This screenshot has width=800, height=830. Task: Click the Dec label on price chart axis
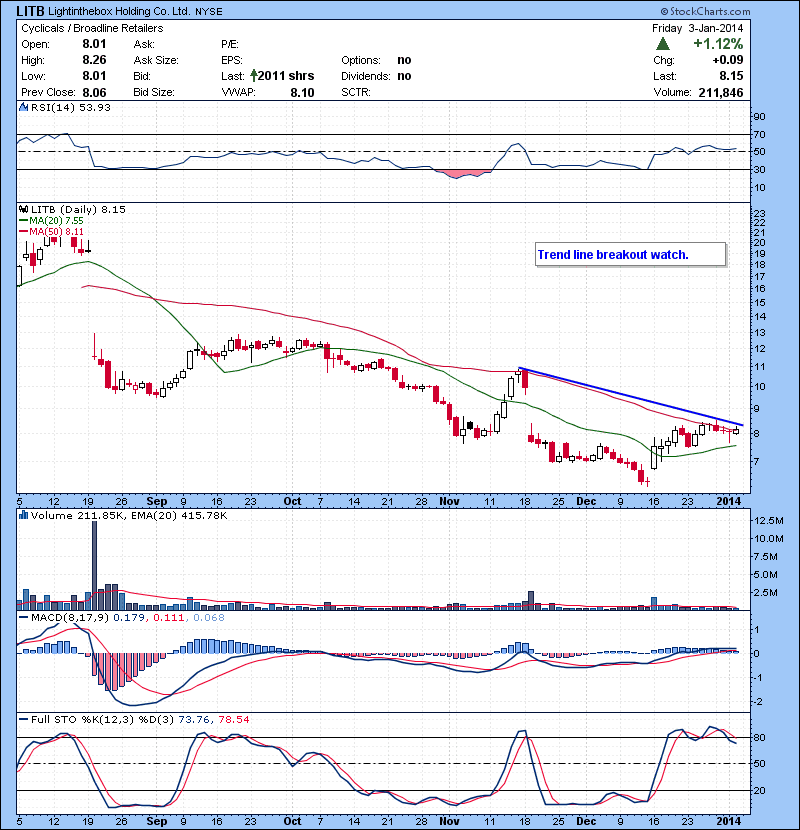point(586,501)
